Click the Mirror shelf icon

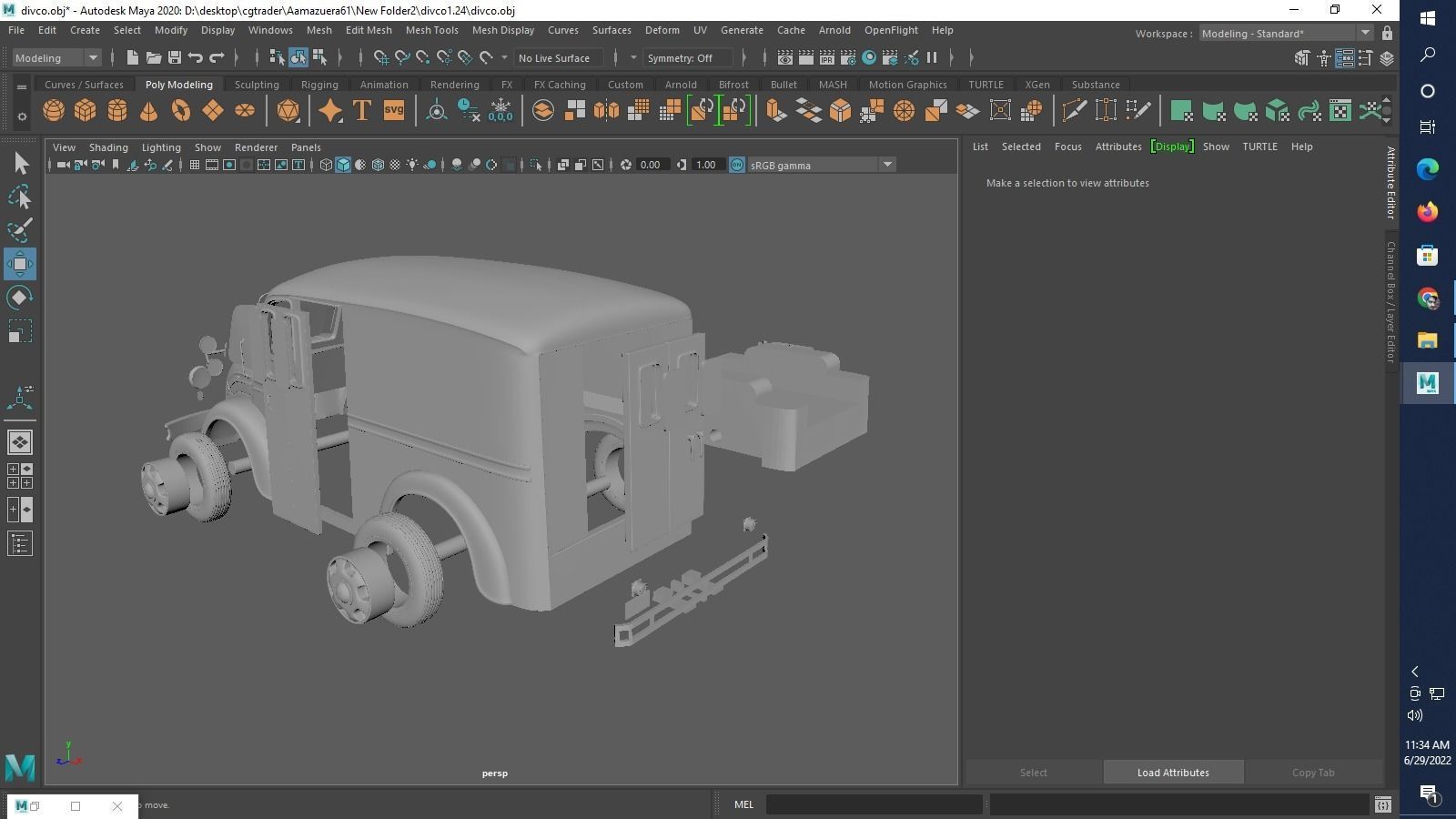pos(606,111)
